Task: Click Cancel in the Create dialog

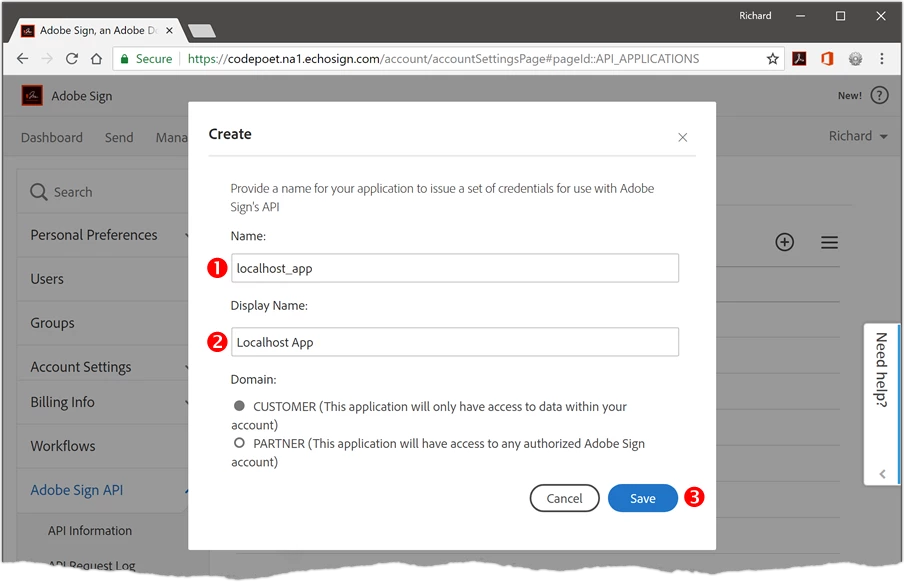Action: point(564,498)
